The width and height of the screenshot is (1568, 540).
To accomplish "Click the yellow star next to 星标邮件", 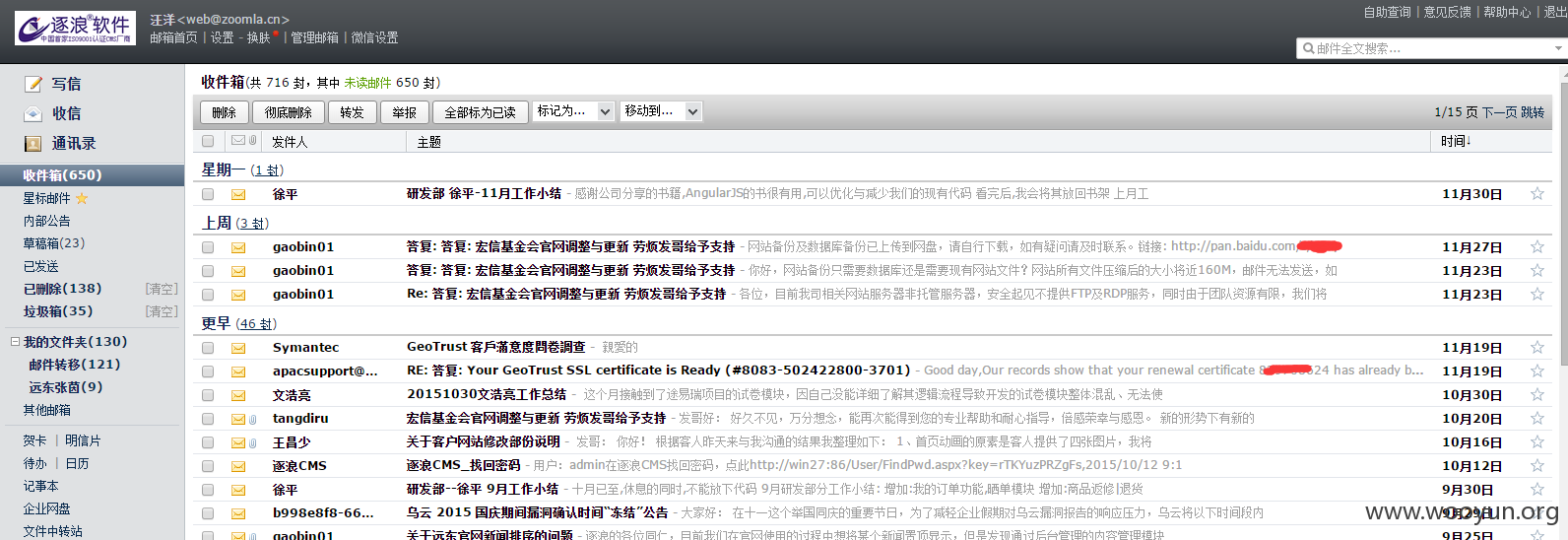I will [82, 198].
